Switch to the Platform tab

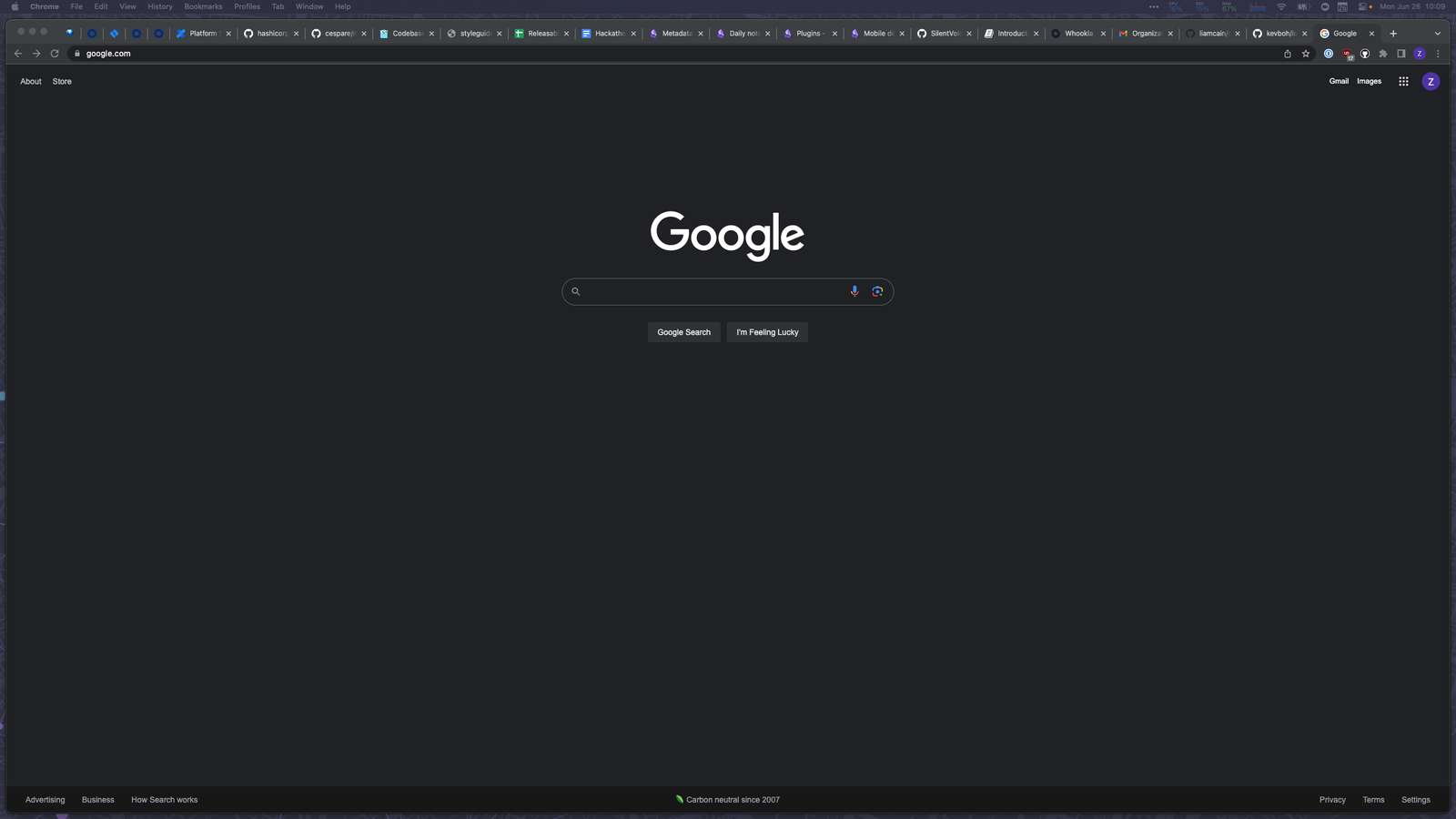(204, 34)
